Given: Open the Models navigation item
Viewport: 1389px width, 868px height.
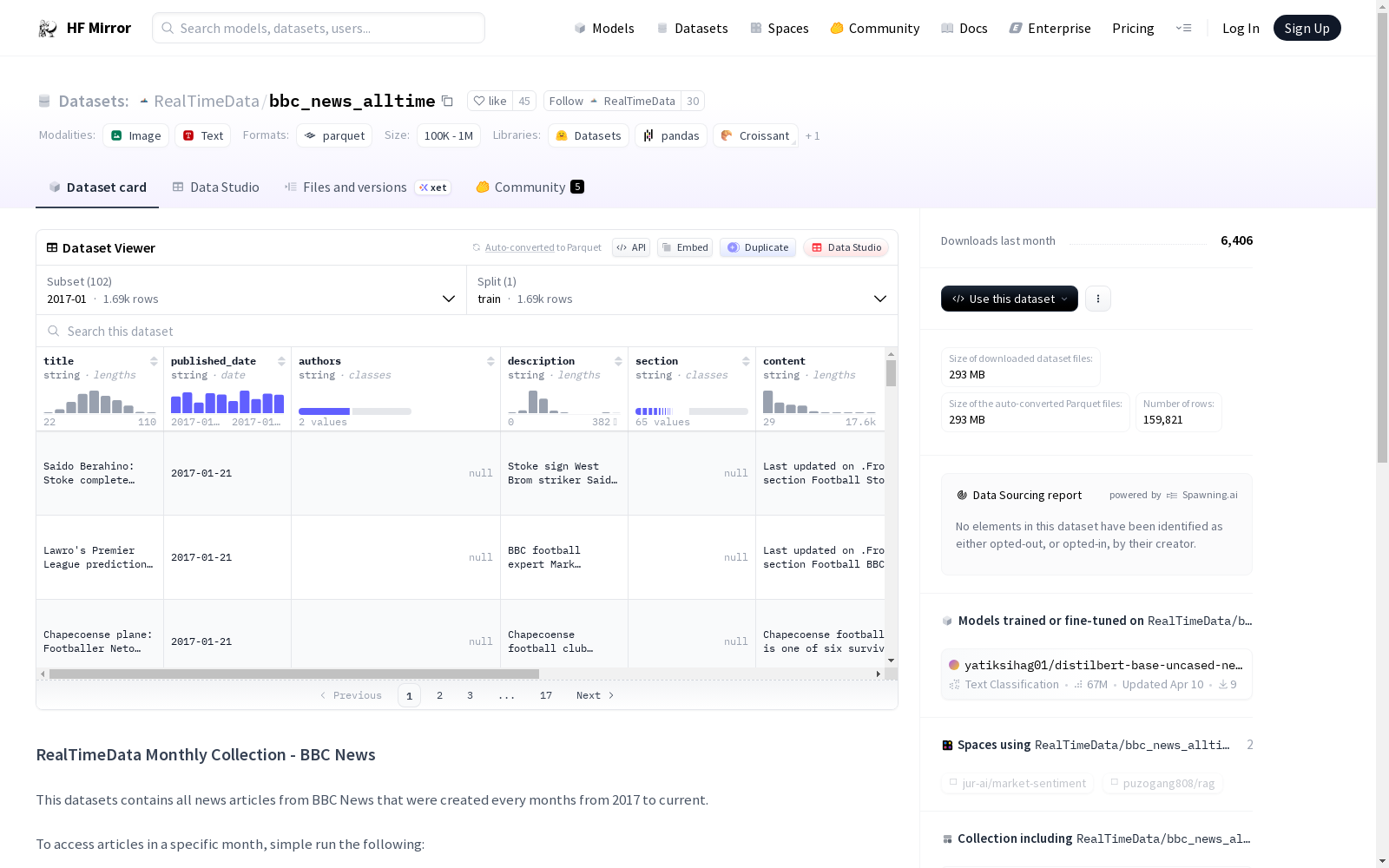Looking at the screenshot, I should click(604, 28).
